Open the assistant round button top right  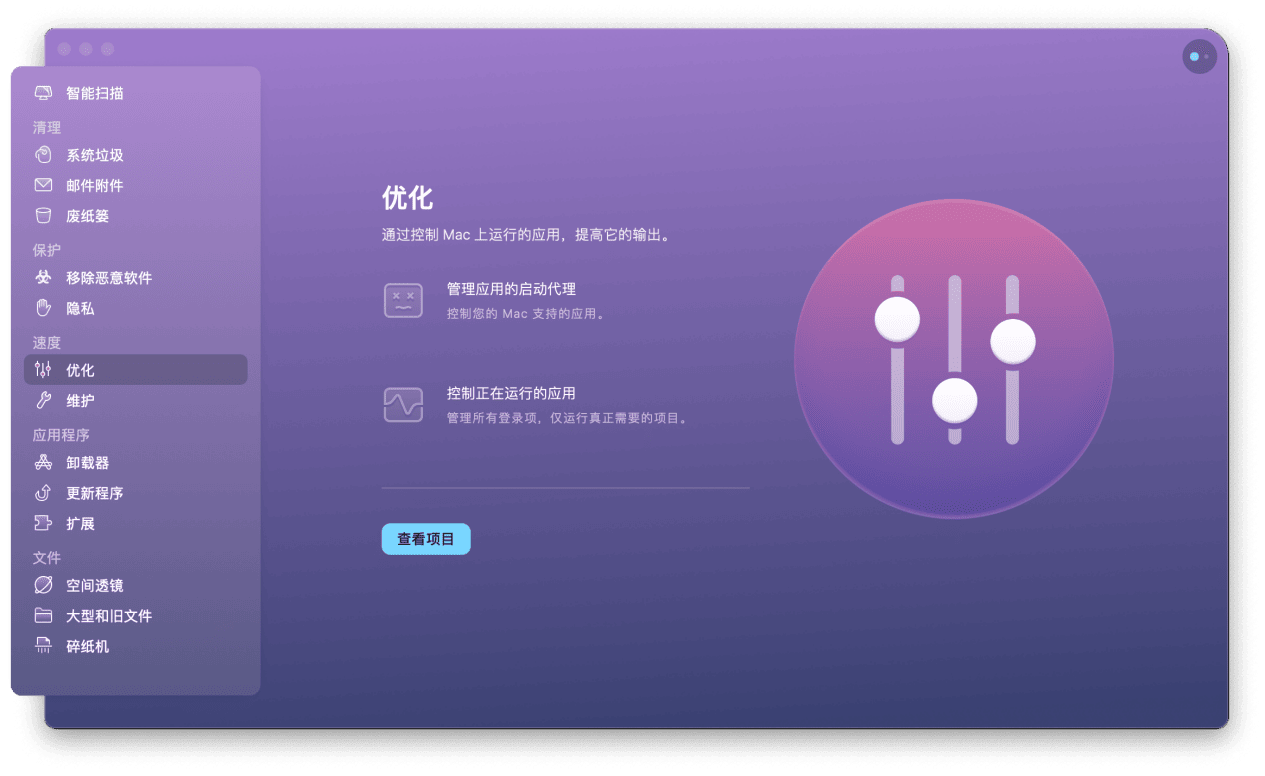click(x=1199, y=57)
